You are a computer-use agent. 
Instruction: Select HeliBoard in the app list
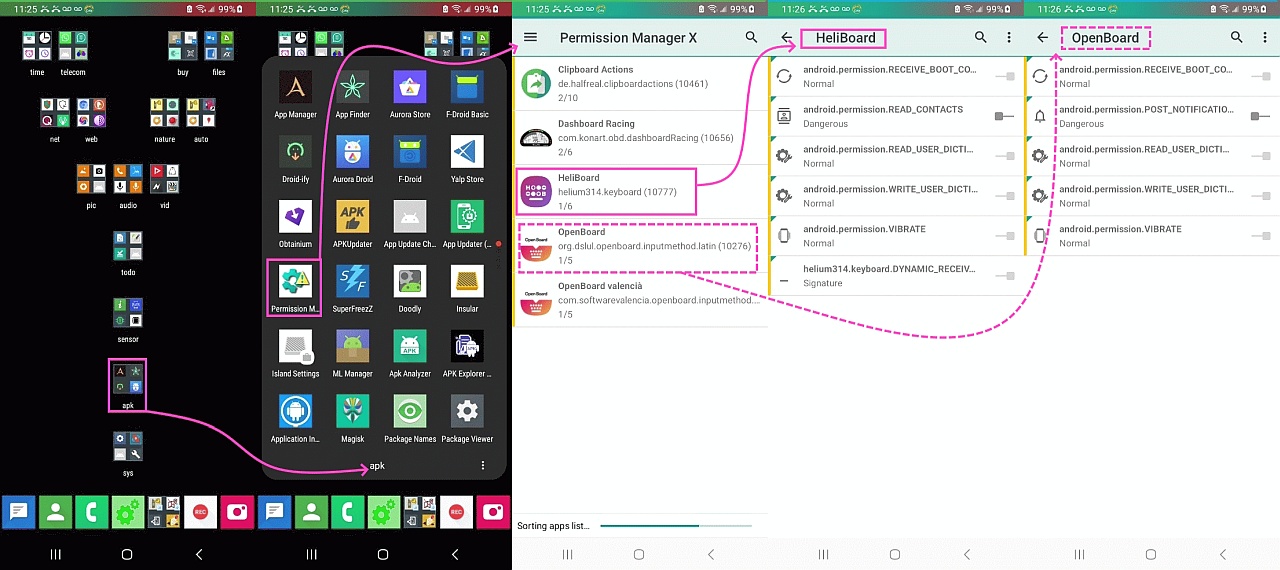[x=640, y=192]
